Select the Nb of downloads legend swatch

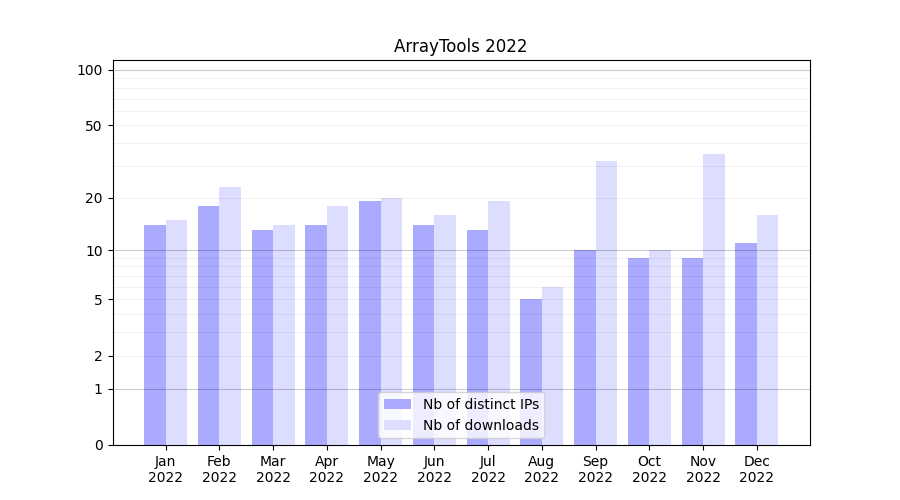[x=397, y=425]
